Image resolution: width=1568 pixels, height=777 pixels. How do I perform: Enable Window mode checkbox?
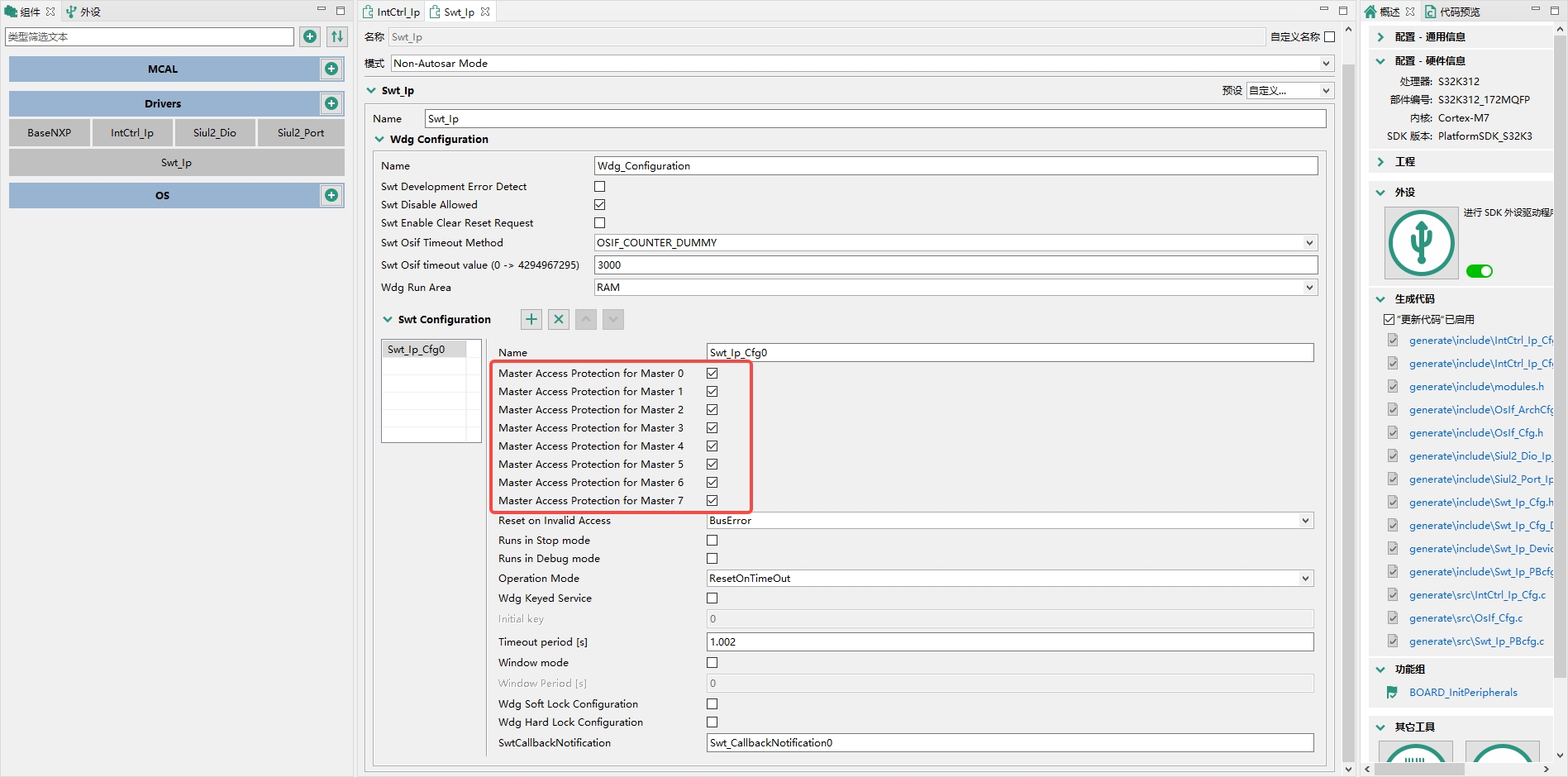(x=712, y=662)
